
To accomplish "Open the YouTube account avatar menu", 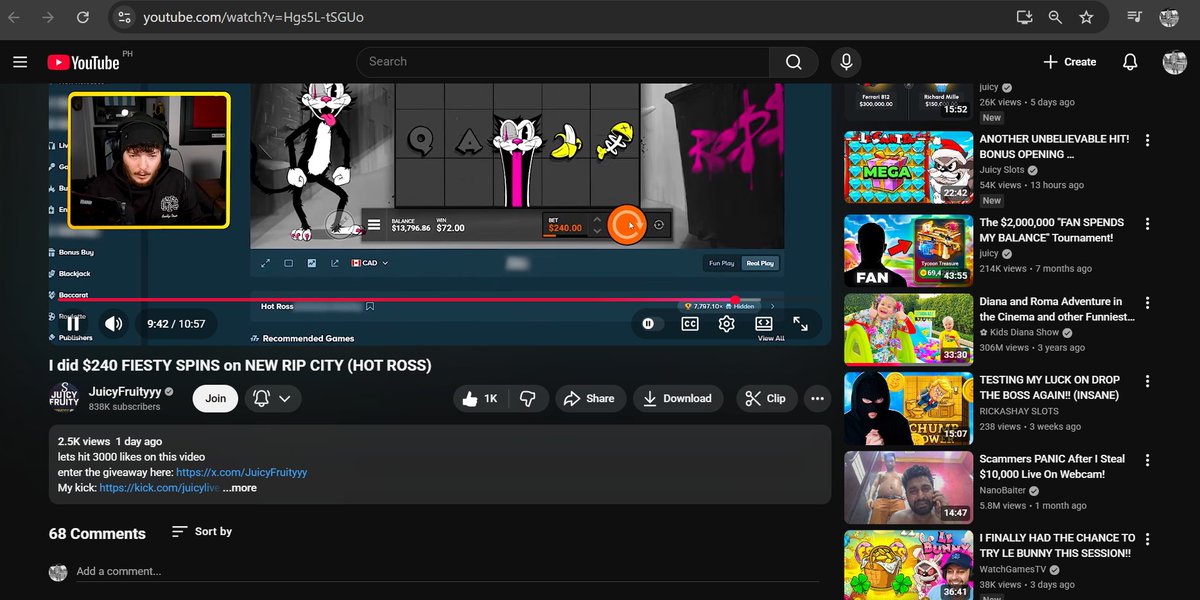I will click(1174, 62).
